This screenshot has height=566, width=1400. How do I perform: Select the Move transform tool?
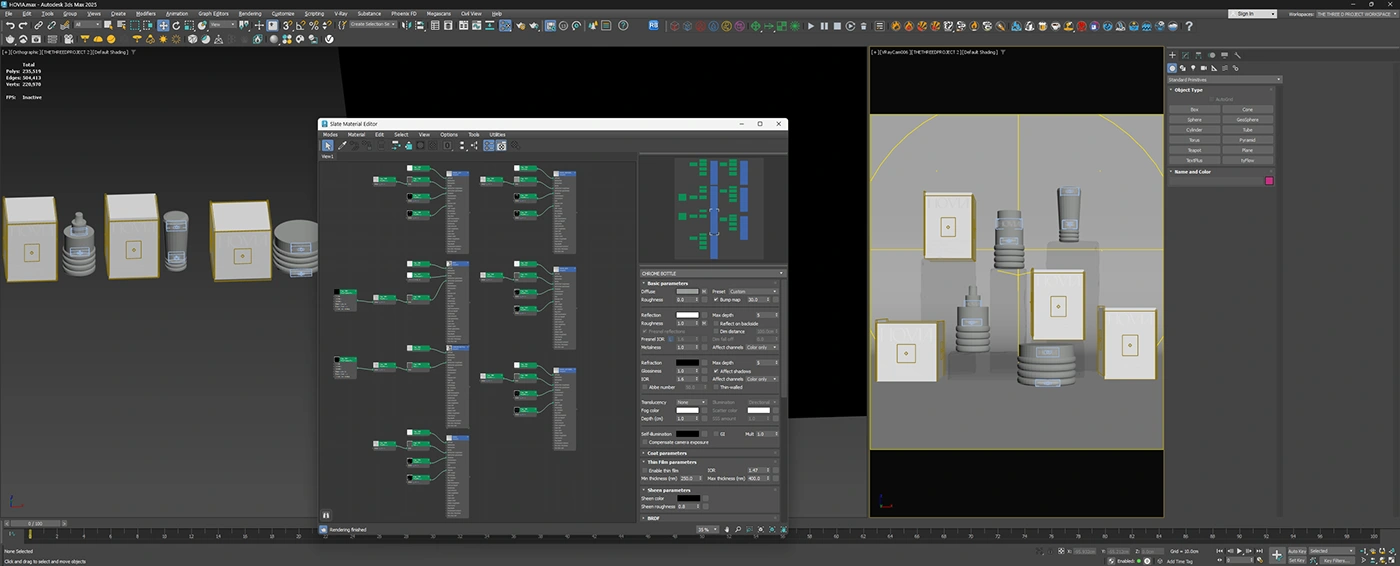(x=163, y=26)
